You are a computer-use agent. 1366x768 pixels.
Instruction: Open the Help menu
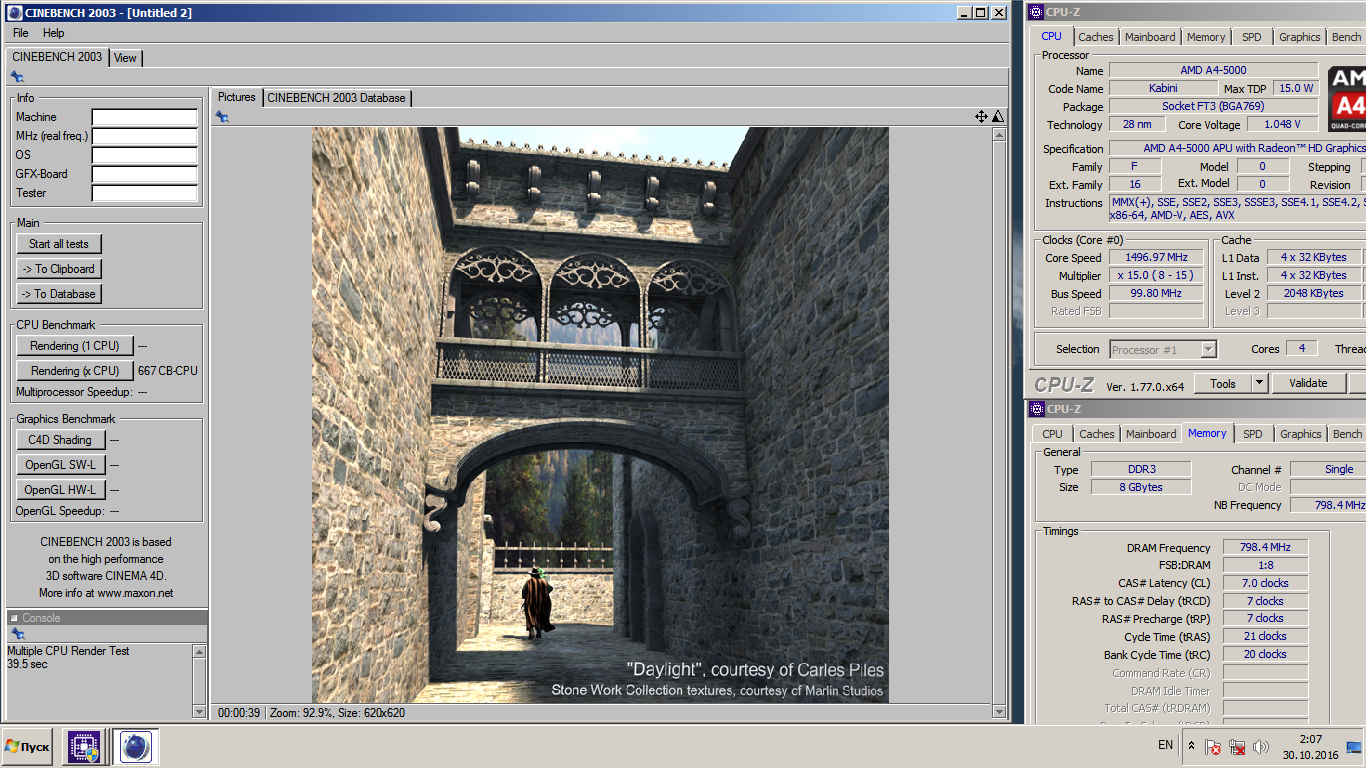click(x=53, y=33)
